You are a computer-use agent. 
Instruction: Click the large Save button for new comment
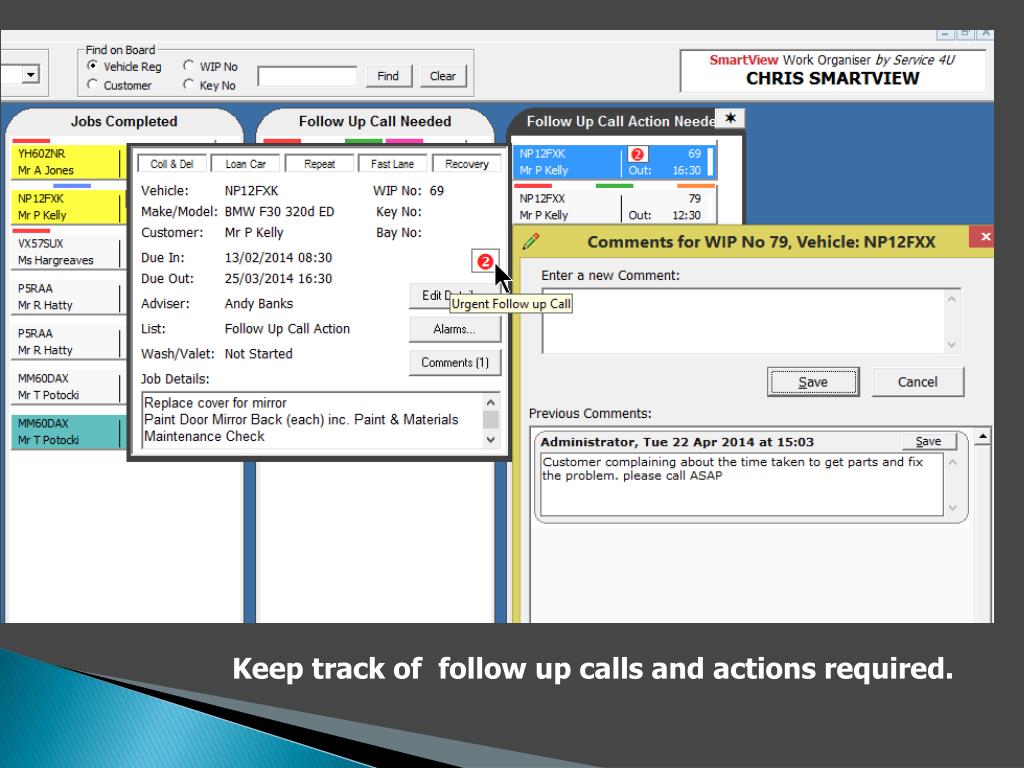point(813,382)
